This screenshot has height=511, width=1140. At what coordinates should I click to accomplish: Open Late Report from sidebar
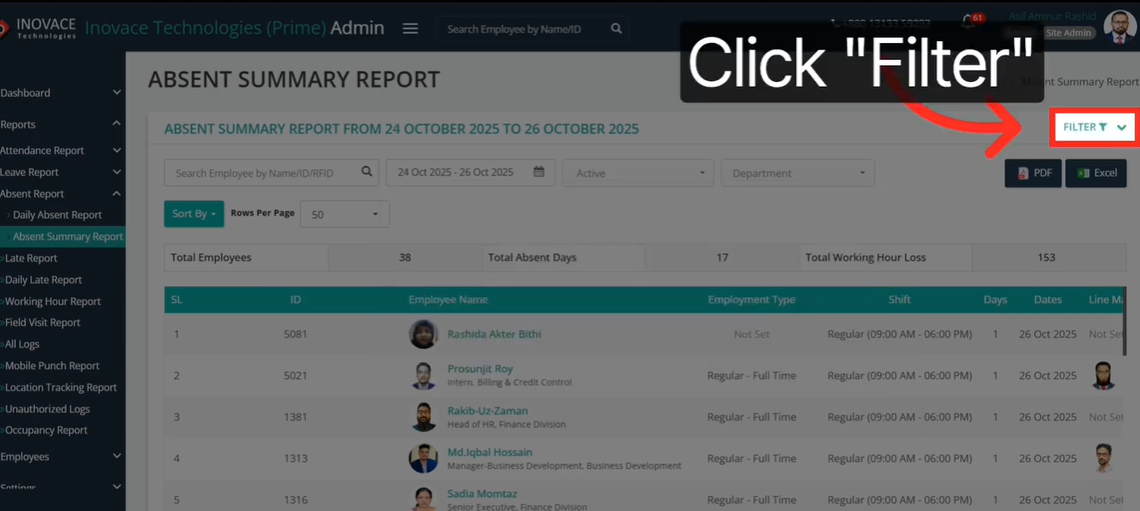tap(31, 258)
